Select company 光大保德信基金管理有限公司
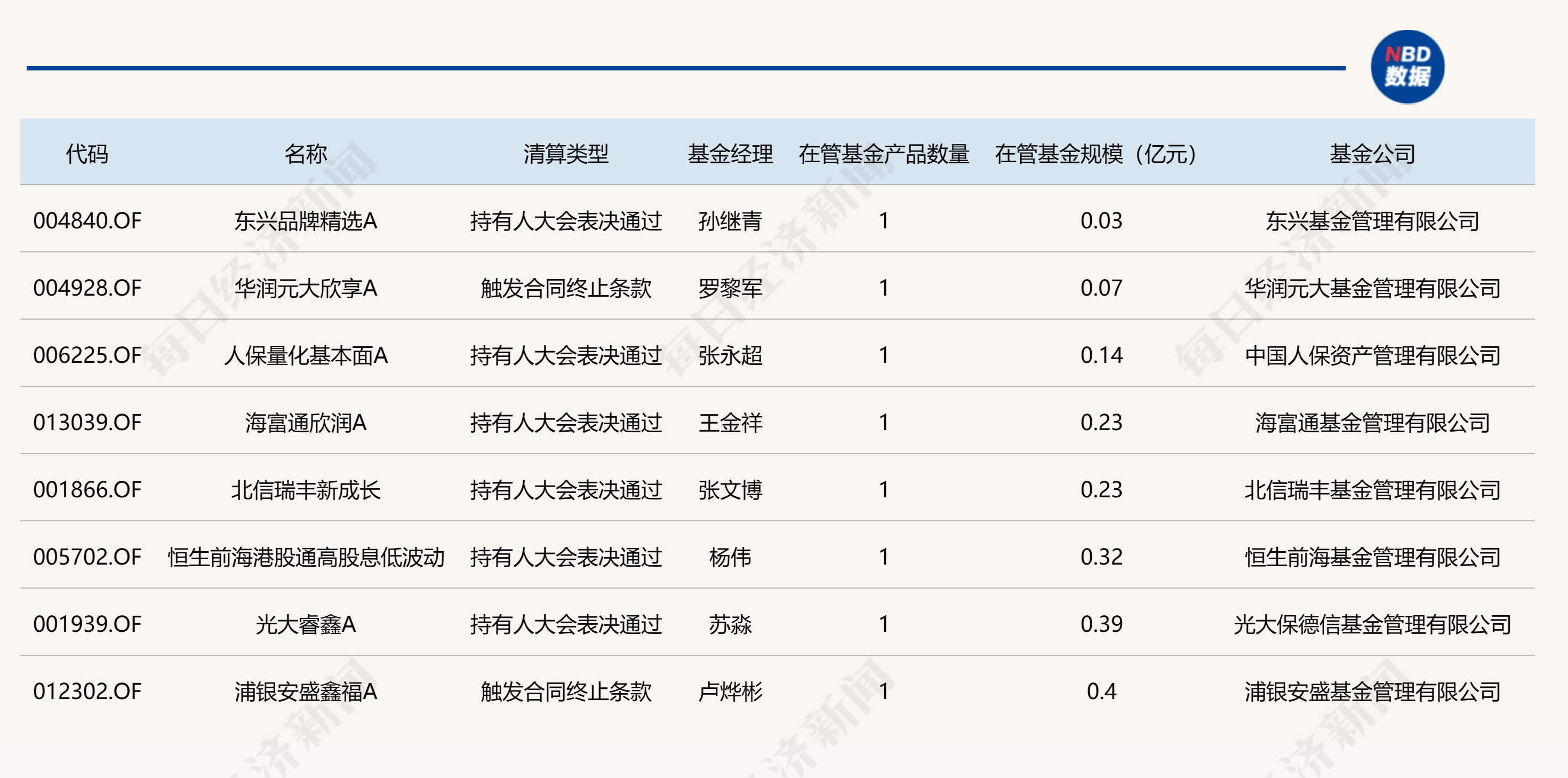The height and width of the screenshot is (778, 1568). click(1373, 624)
